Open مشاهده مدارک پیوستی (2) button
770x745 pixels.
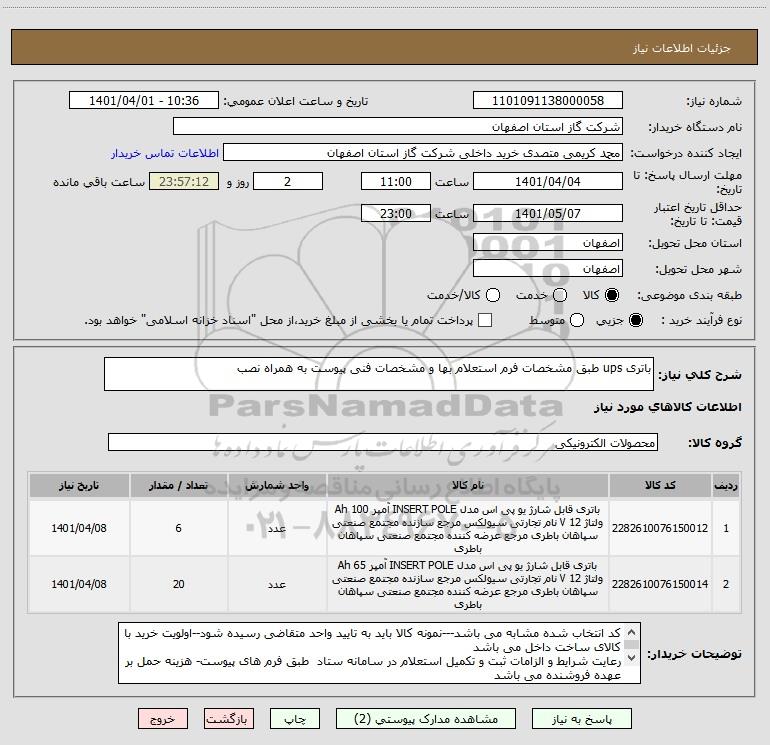point(426,719)
